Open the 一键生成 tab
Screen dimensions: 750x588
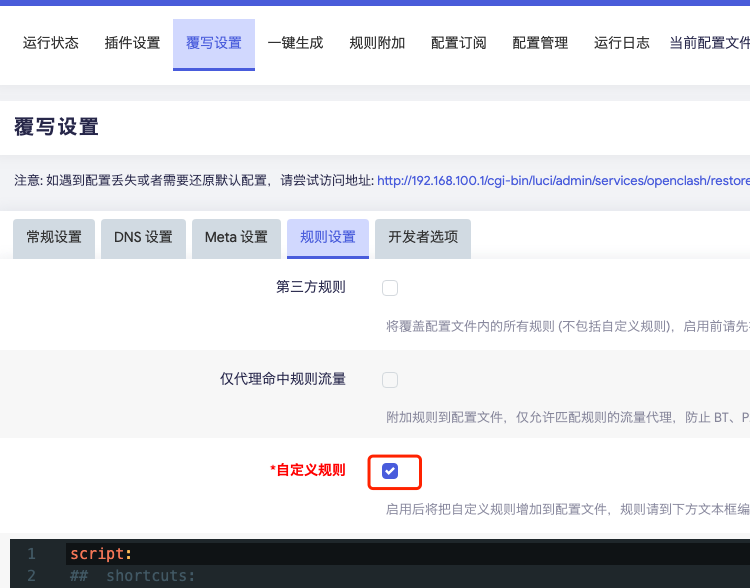295,43
